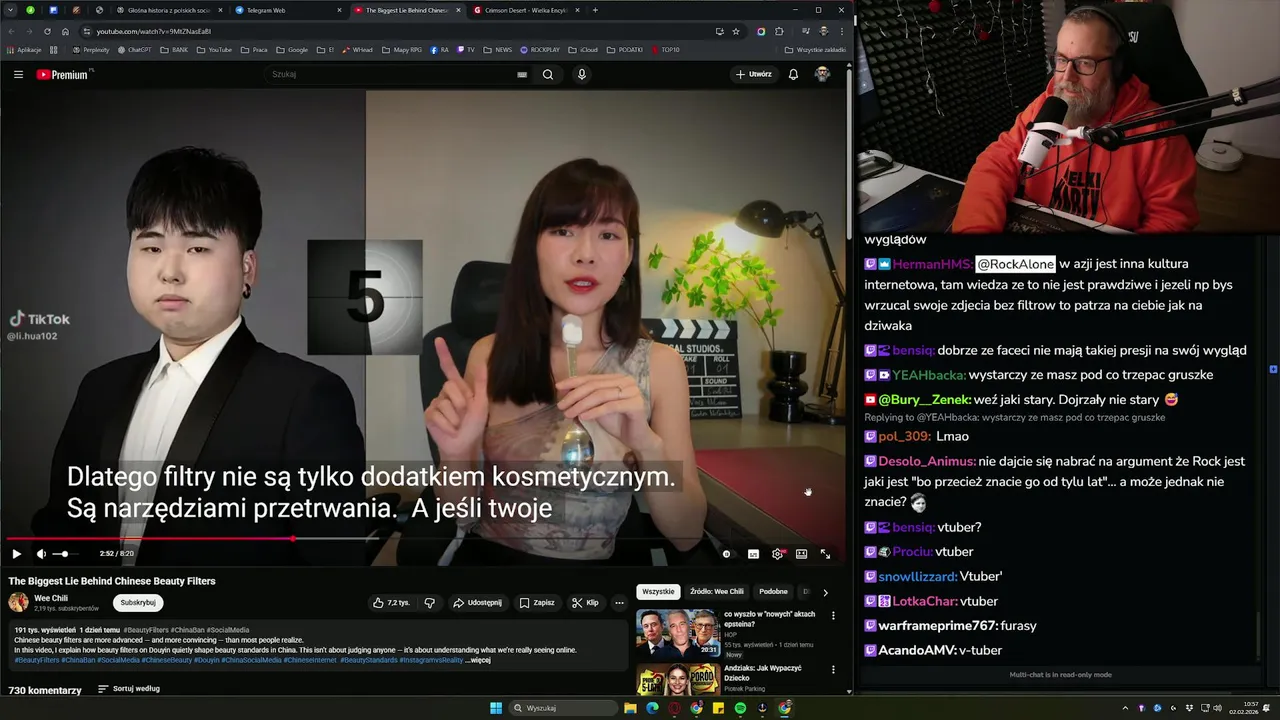Subscribe with the Subskrybuj button
This screenshot has height=720, width=1280.
pos(138,603)
